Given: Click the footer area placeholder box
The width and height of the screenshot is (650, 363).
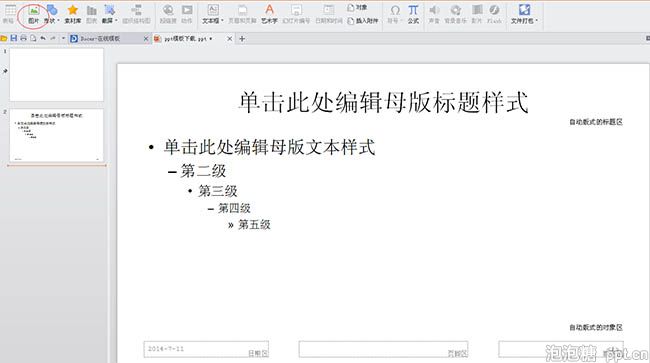Looking at the screenshot, I should [383, 349].
